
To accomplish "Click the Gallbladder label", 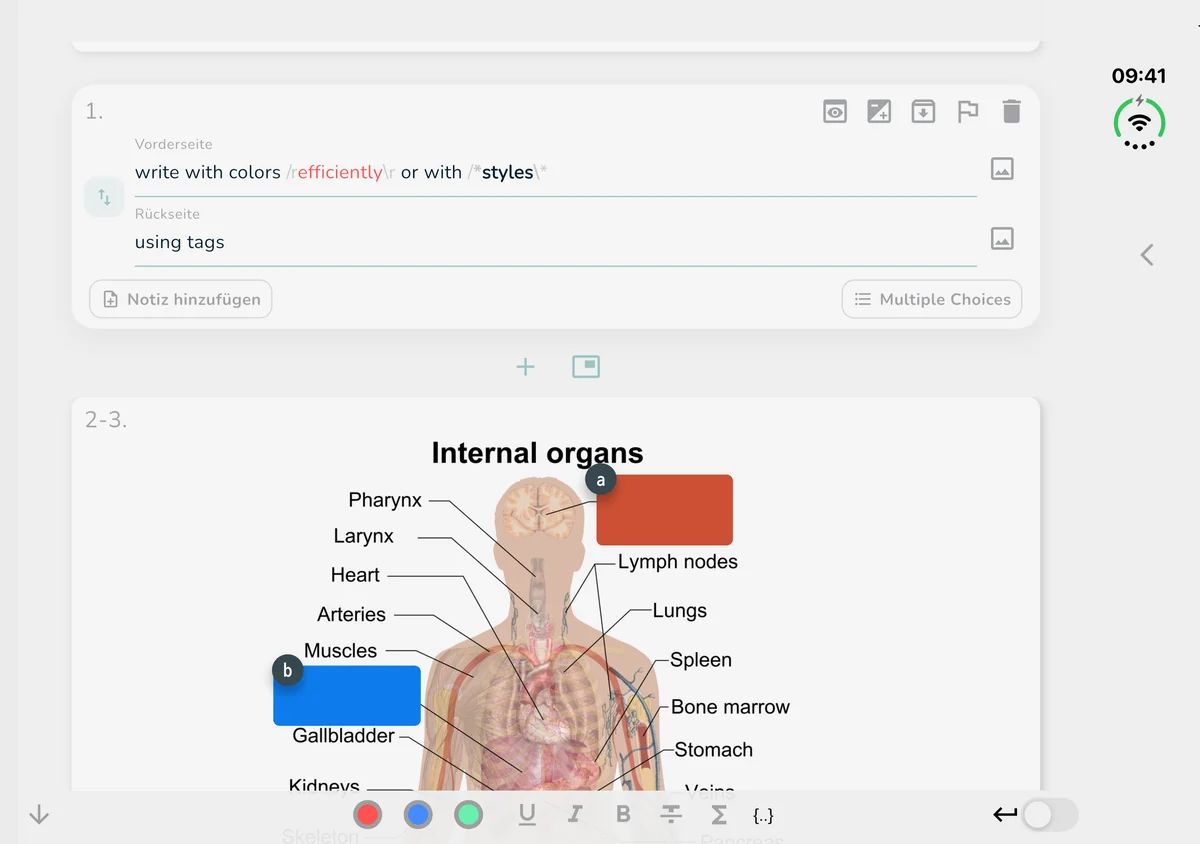I will point(343,736).
